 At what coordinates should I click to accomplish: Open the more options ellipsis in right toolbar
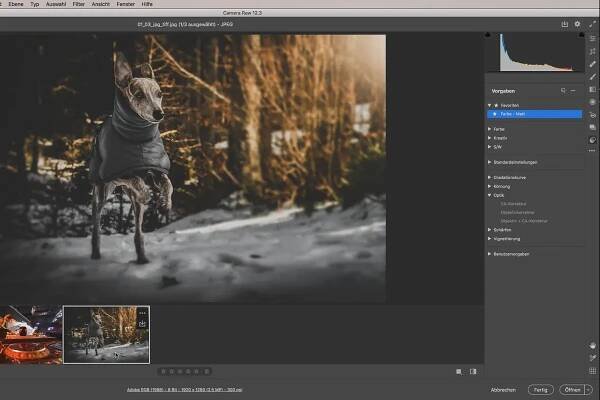pyautogui.click(x=592, y=151)
